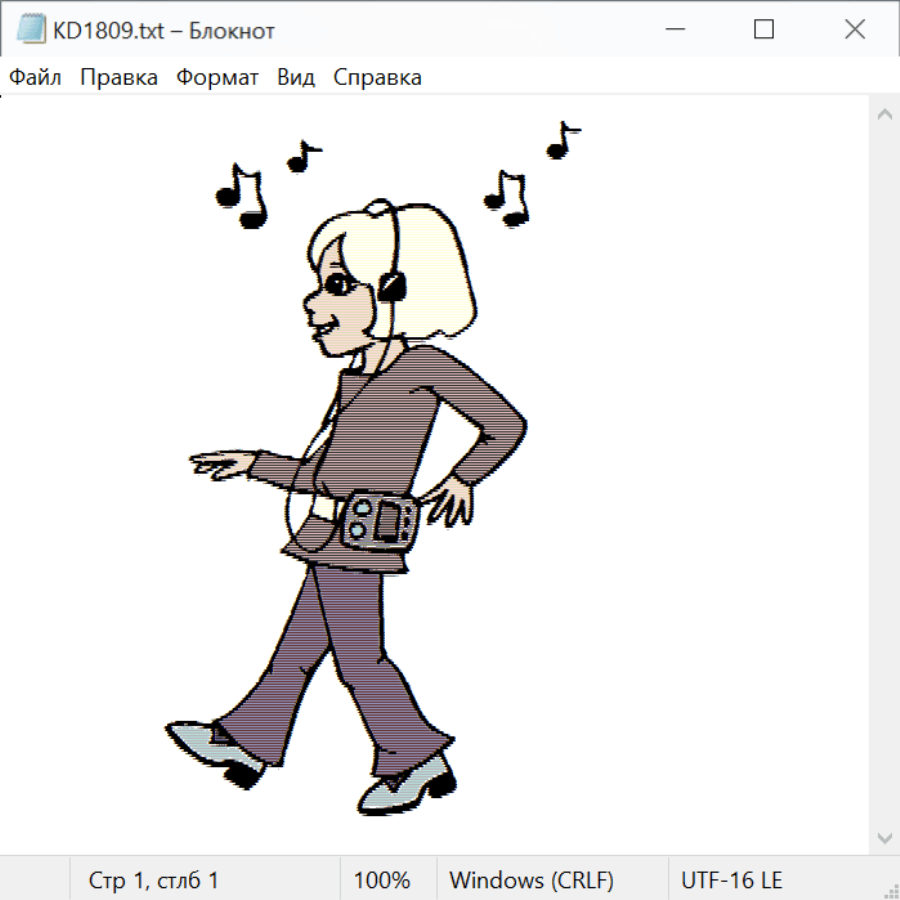Close the KD1809.txt window
This screenshot has height=900, width=900.
pyautogui.click(x=855, y=30)
